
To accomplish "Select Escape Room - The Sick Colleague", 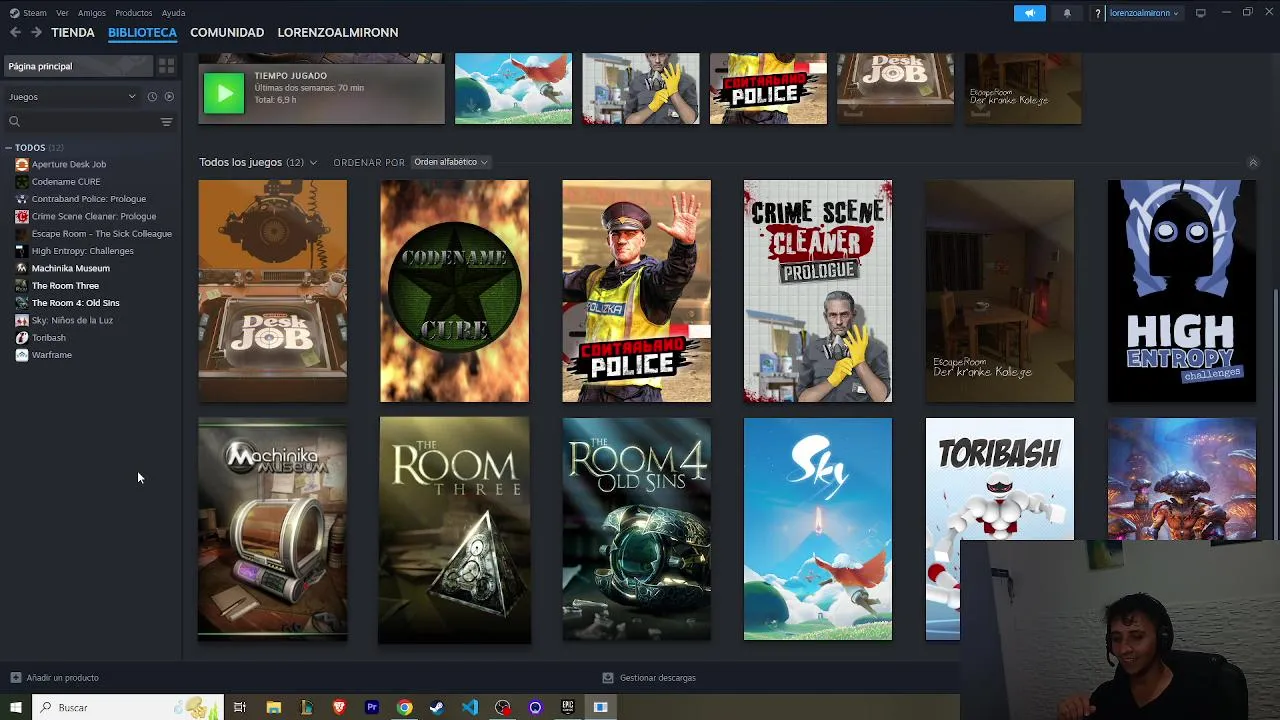I will pyautogui.click(x=101, y=234).
